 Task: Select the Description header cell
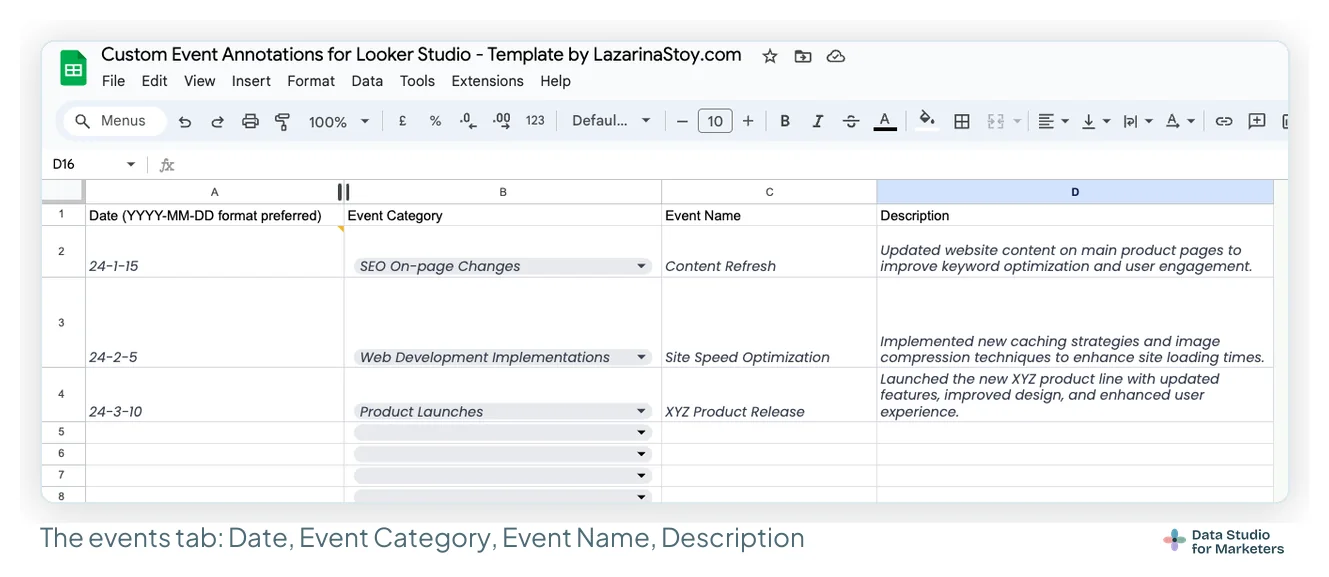(x=1075, y=215)
